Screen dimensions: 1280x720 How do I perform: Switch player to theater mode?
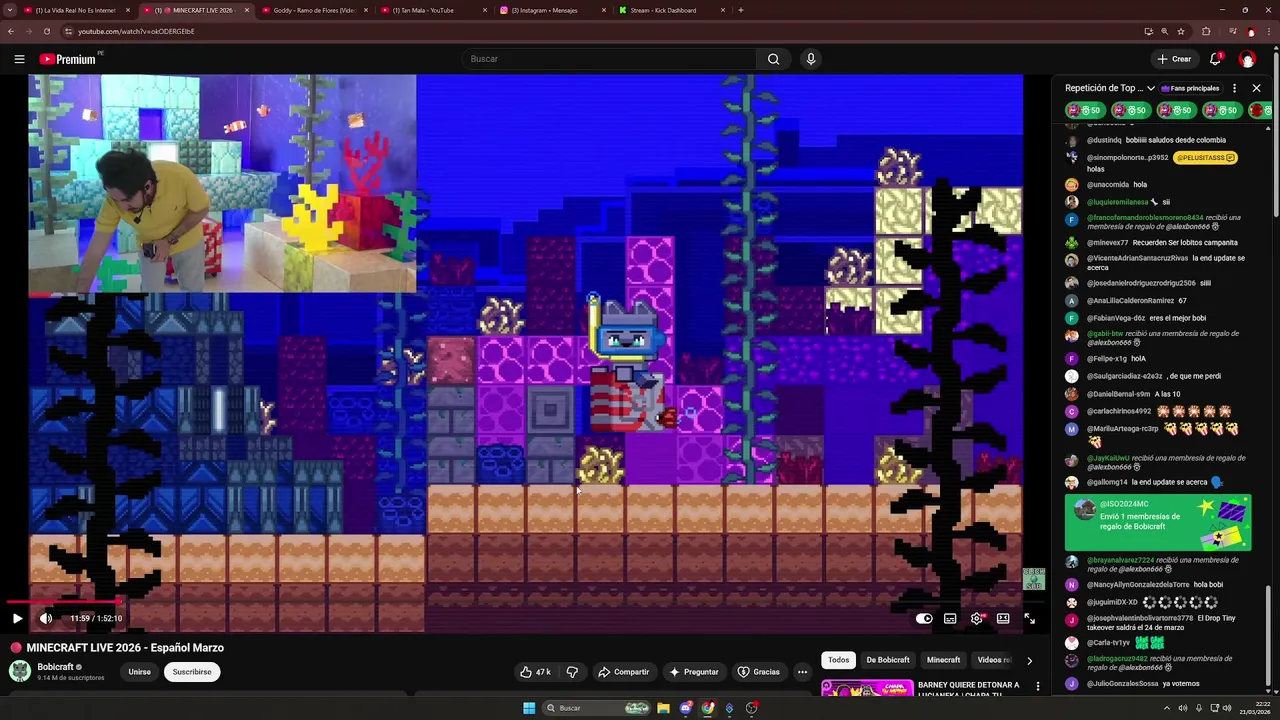pos(1003,618)
